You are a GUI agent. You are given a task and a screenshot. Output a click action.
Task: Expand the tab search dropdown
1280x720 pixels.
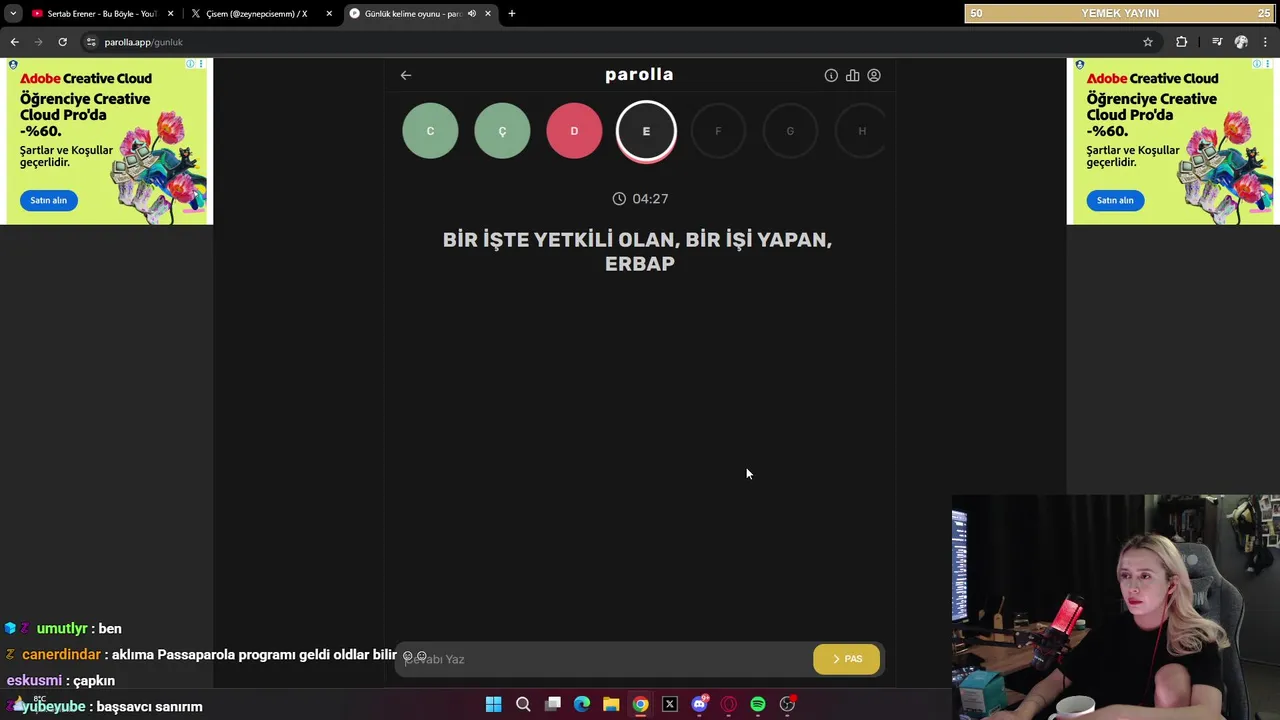(x=12, y=14)
